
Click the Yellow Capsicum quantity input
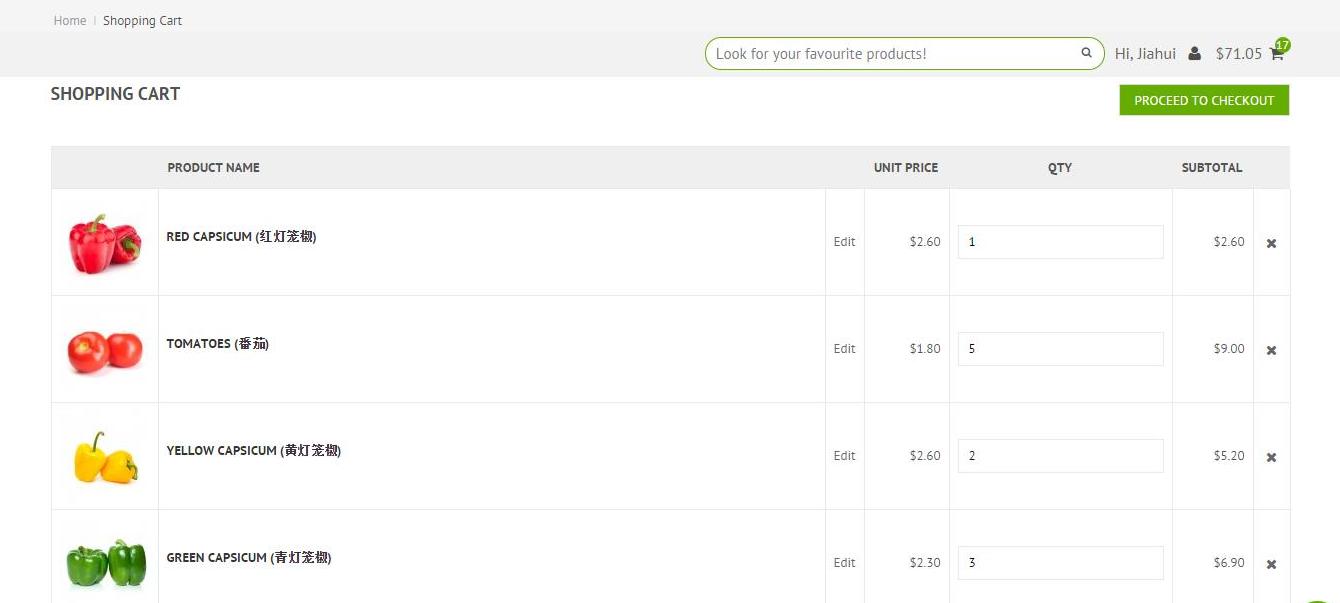coord(1060,456)
